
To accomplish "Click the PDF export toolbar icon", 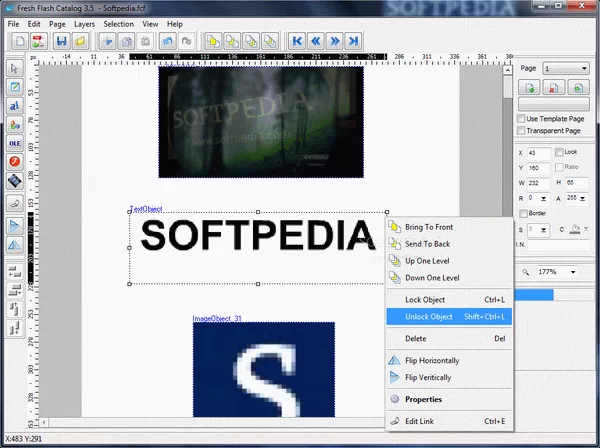I will coord(38,41).
